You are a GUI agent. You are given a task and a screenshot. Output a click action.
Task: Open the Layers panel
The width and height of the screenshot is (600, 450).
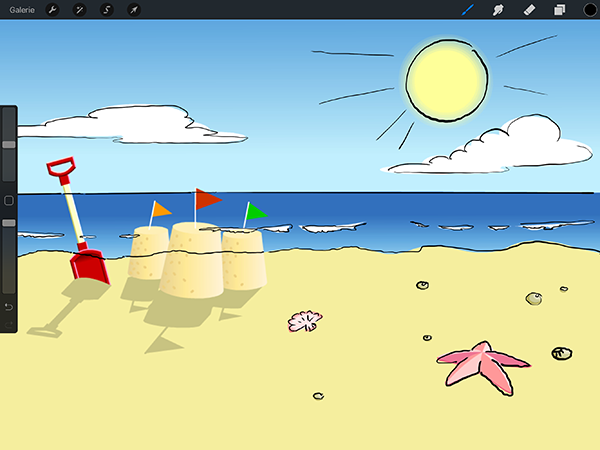(x=559, y=10)
